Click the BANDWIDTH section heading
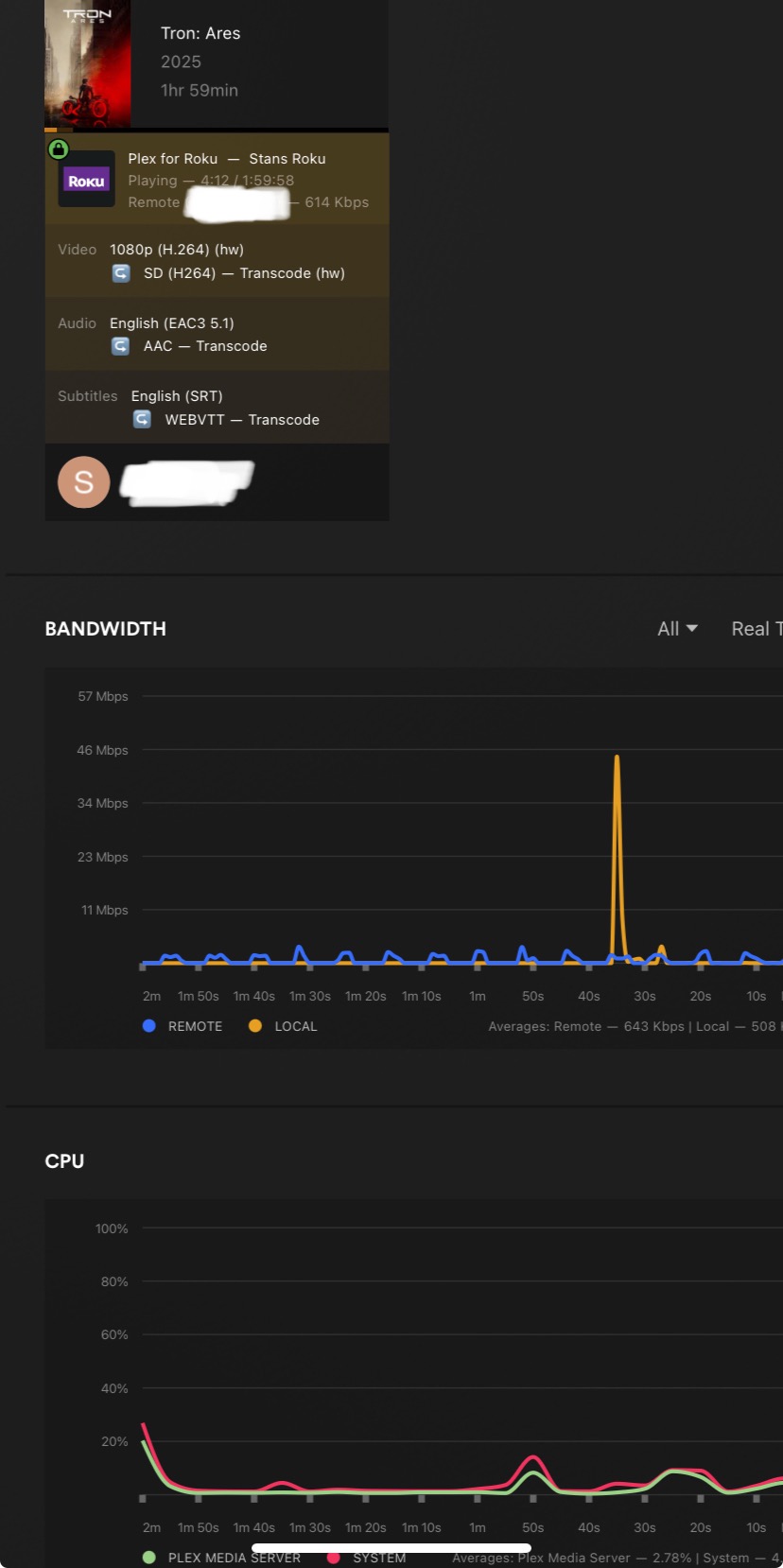The image size is (783, 1568). point(106,629)
